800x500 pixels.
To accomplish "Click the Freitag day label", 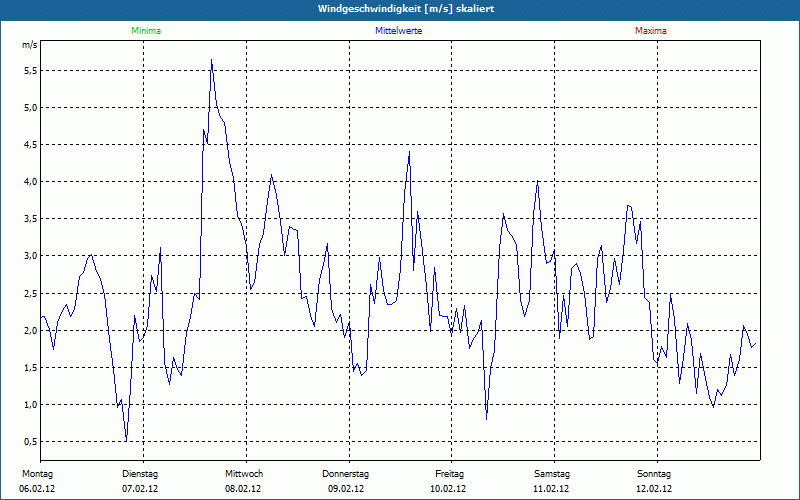I will pyautogui.click(x=449, y=474).
